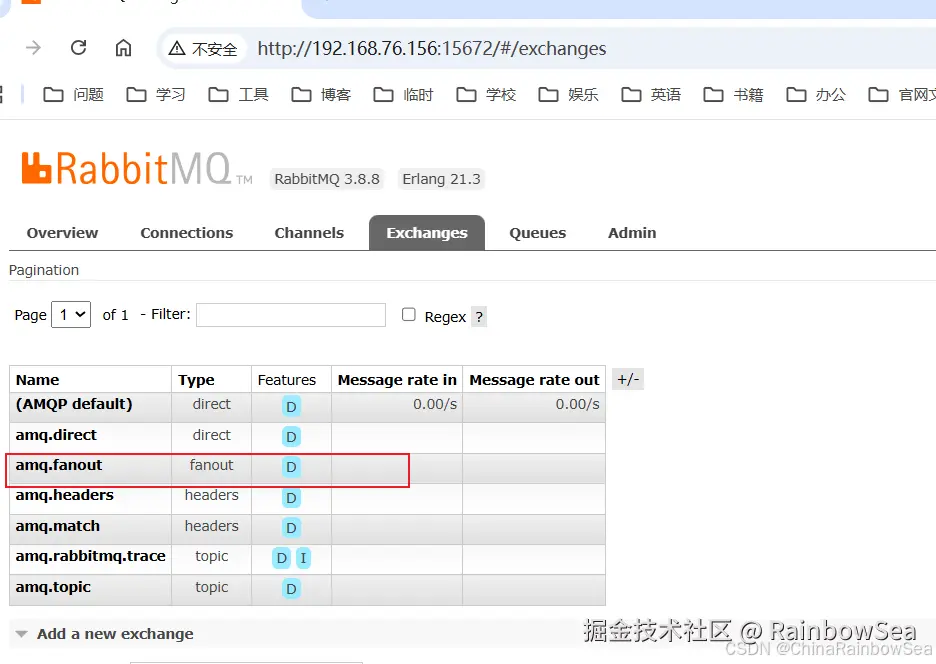
Task: Open the 博客 bookmark folder
Action: pos(321,94)
